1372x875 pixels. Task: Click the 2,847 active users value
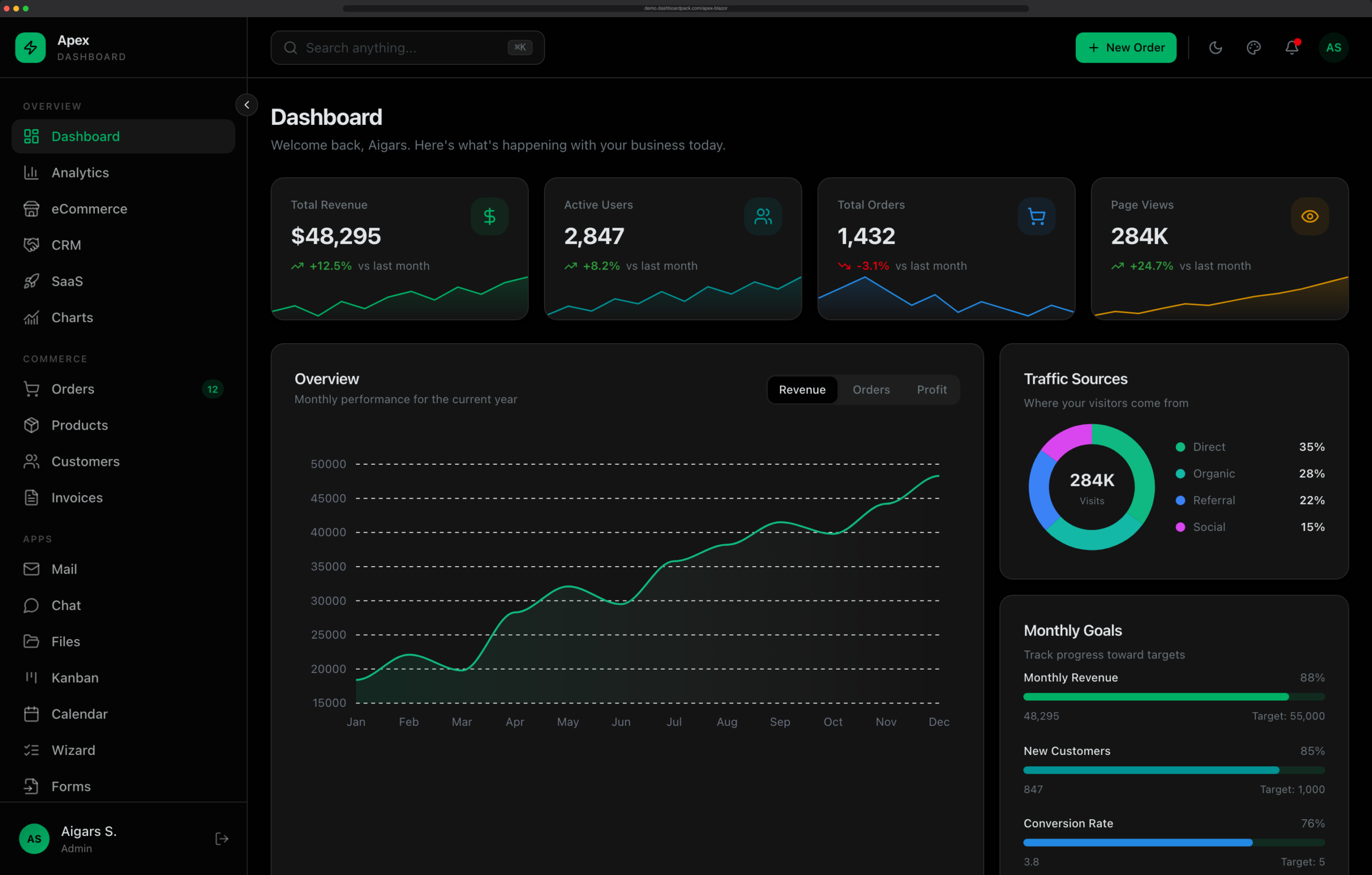[x=594, y=236]
